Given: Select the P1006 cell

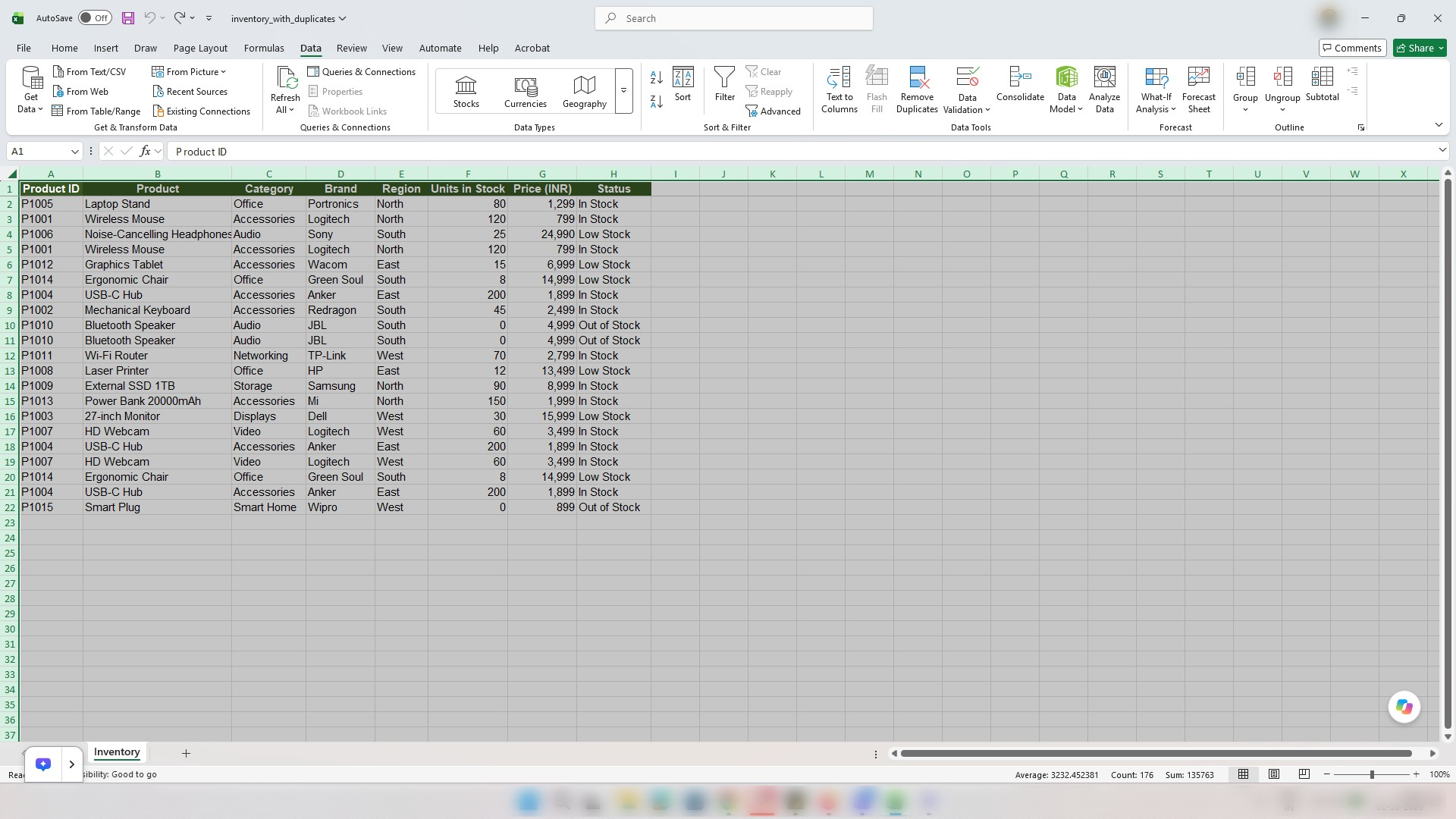Looking at the screenshot, I should coord(51,234).
